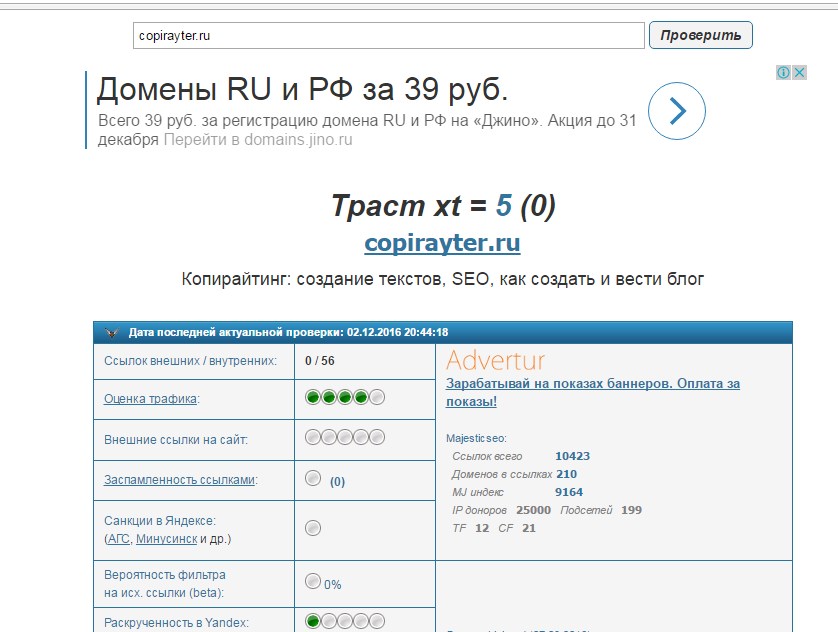
Task: Open the copirayter.ru heading link
Action: [x=442, y=243]
